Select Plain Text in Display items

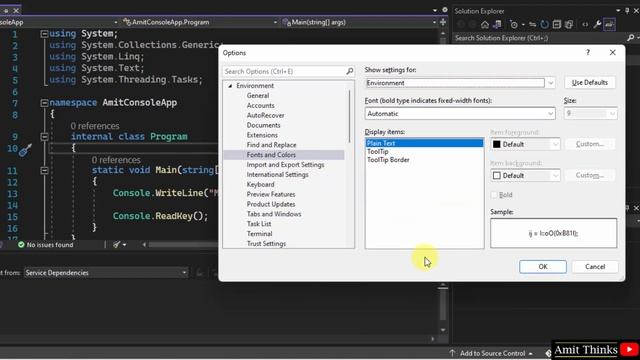pos(424,143)
